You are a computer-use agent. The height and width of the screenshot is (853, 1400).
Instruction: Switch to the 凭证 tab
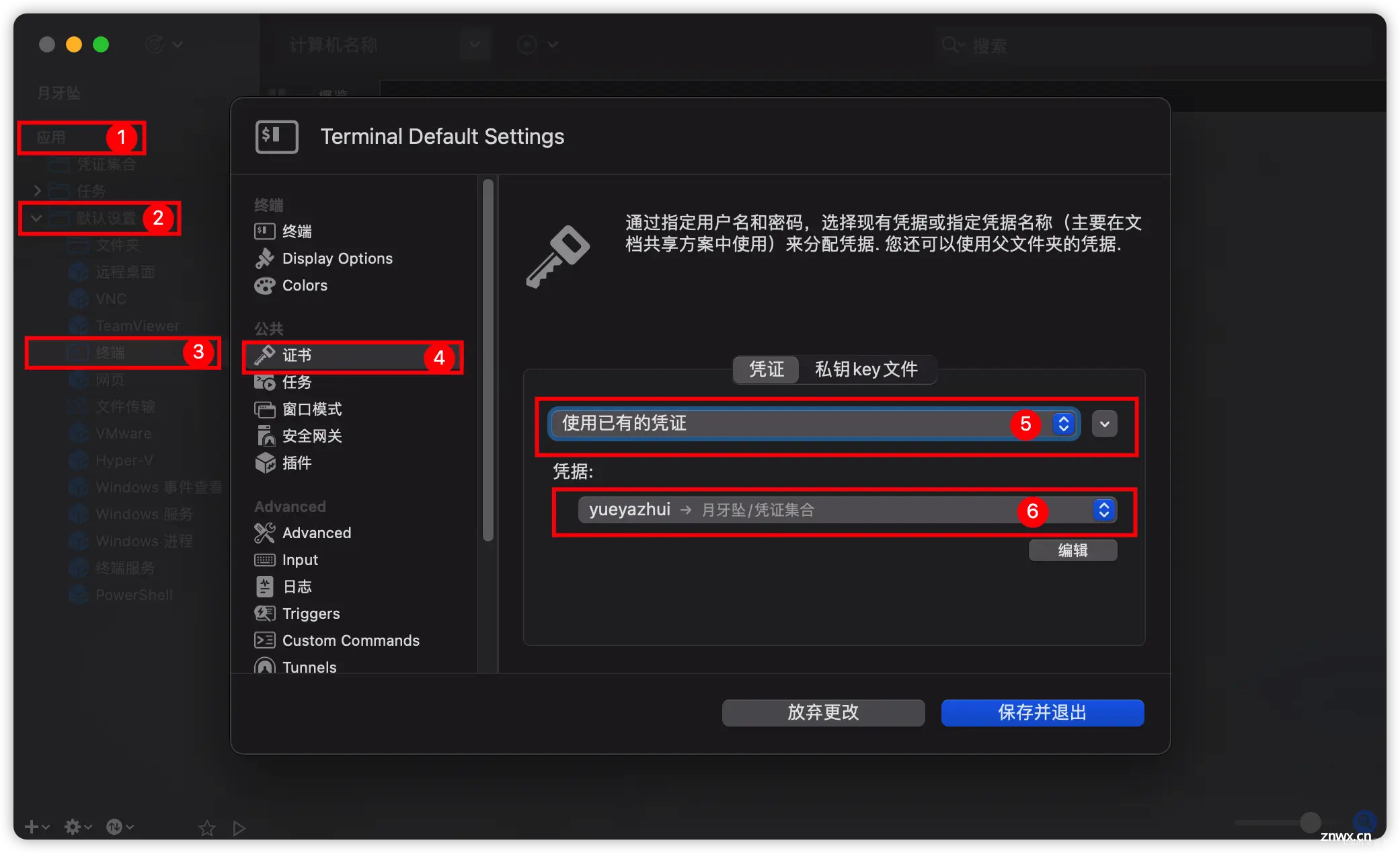click(x=767, y=369)
